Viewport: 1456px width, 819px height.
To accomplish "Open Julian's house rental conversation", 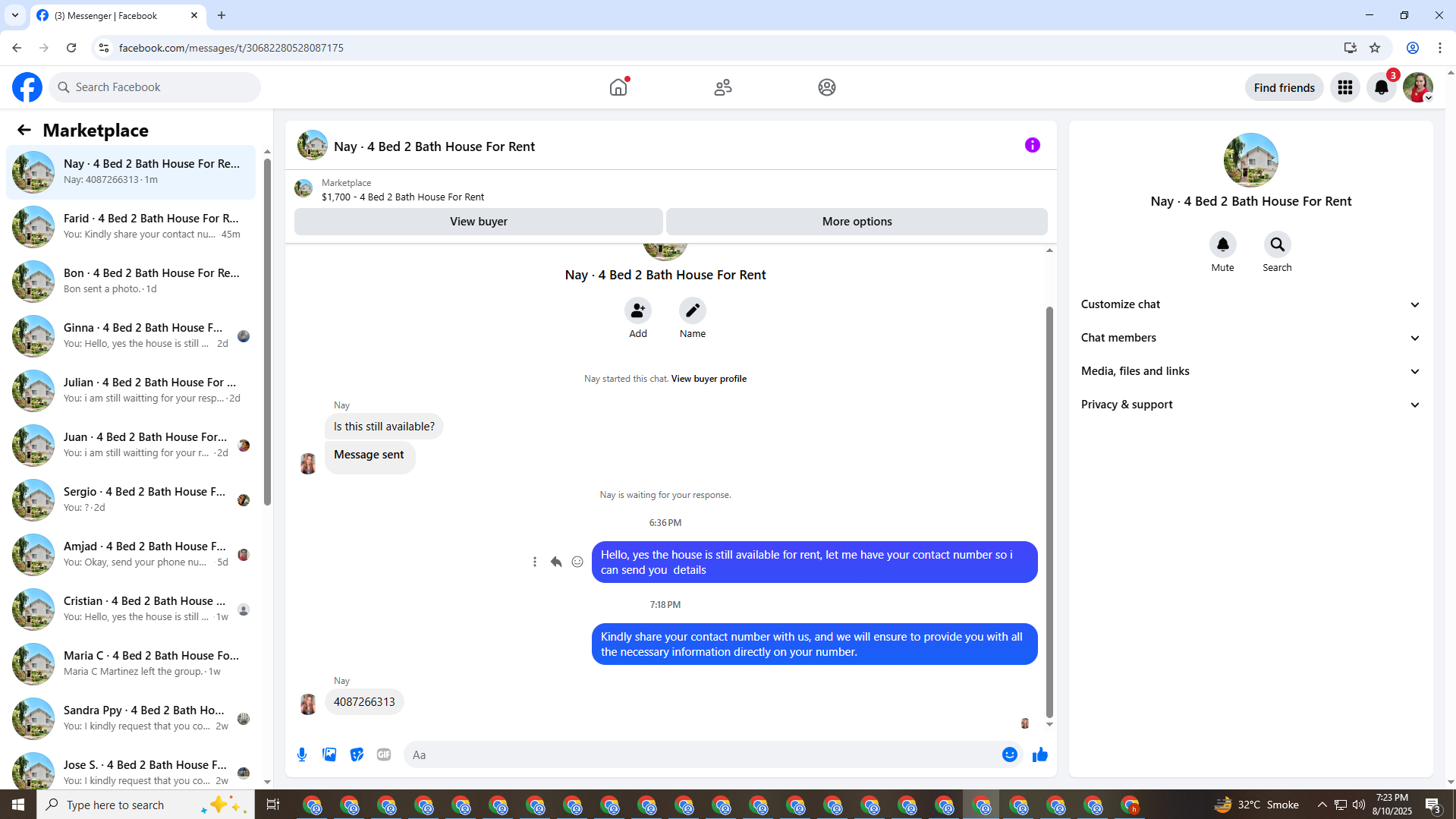I will (x=131, y=390).
